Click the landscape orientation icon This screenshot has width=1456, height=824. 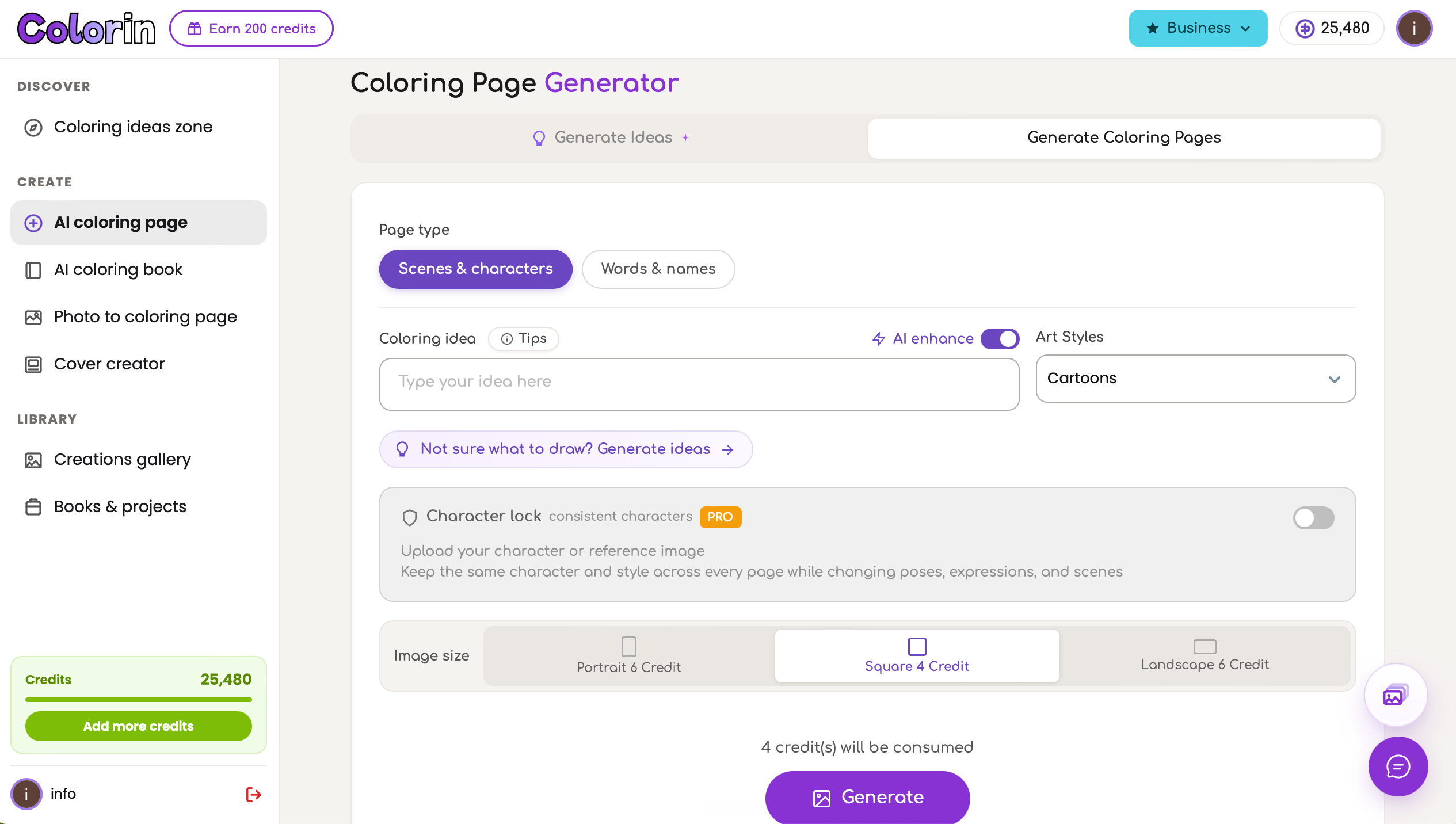1205,646
